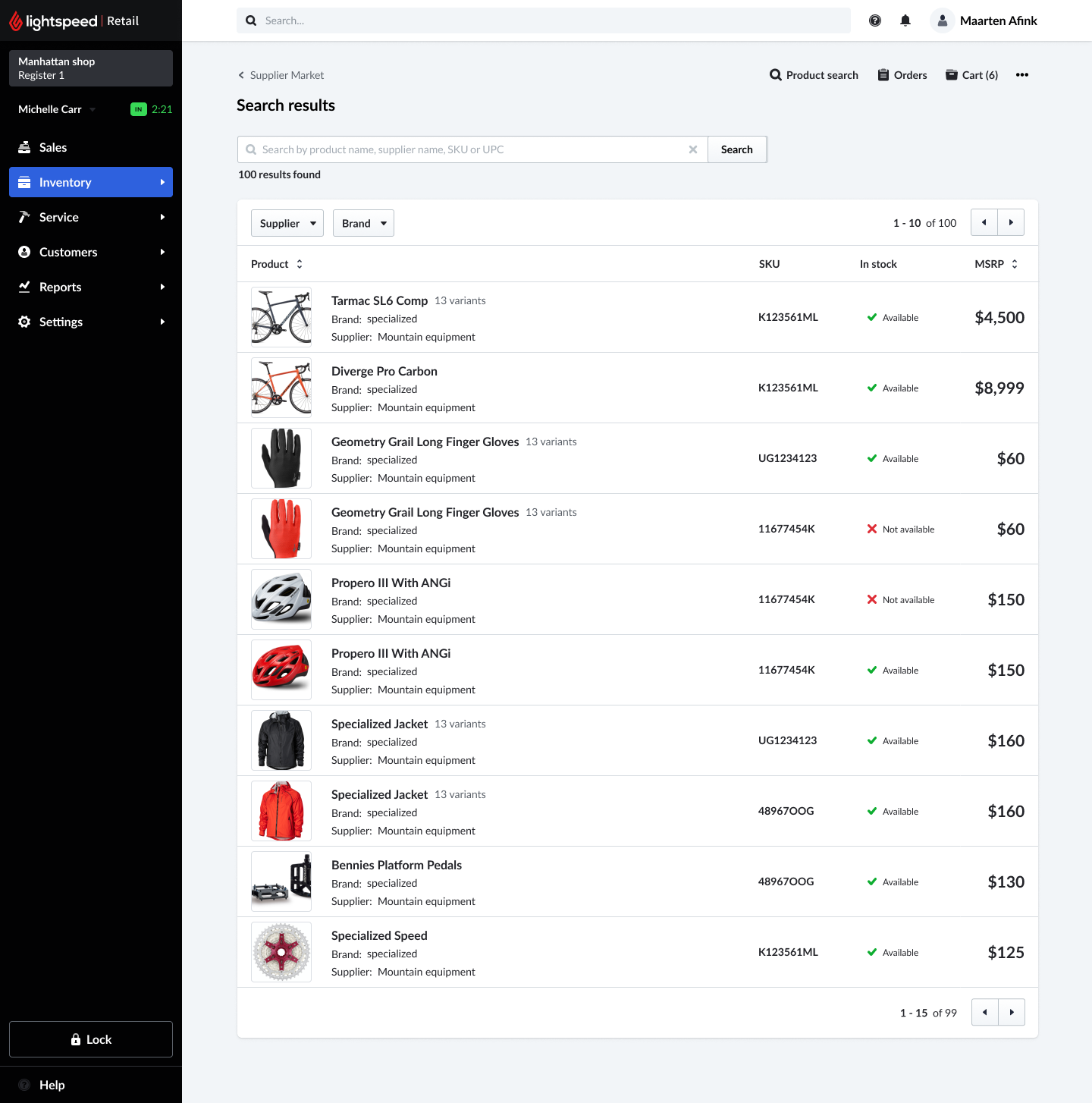
Task: Click Bennies Platform Pedals product name
Action: coord(397,865)
